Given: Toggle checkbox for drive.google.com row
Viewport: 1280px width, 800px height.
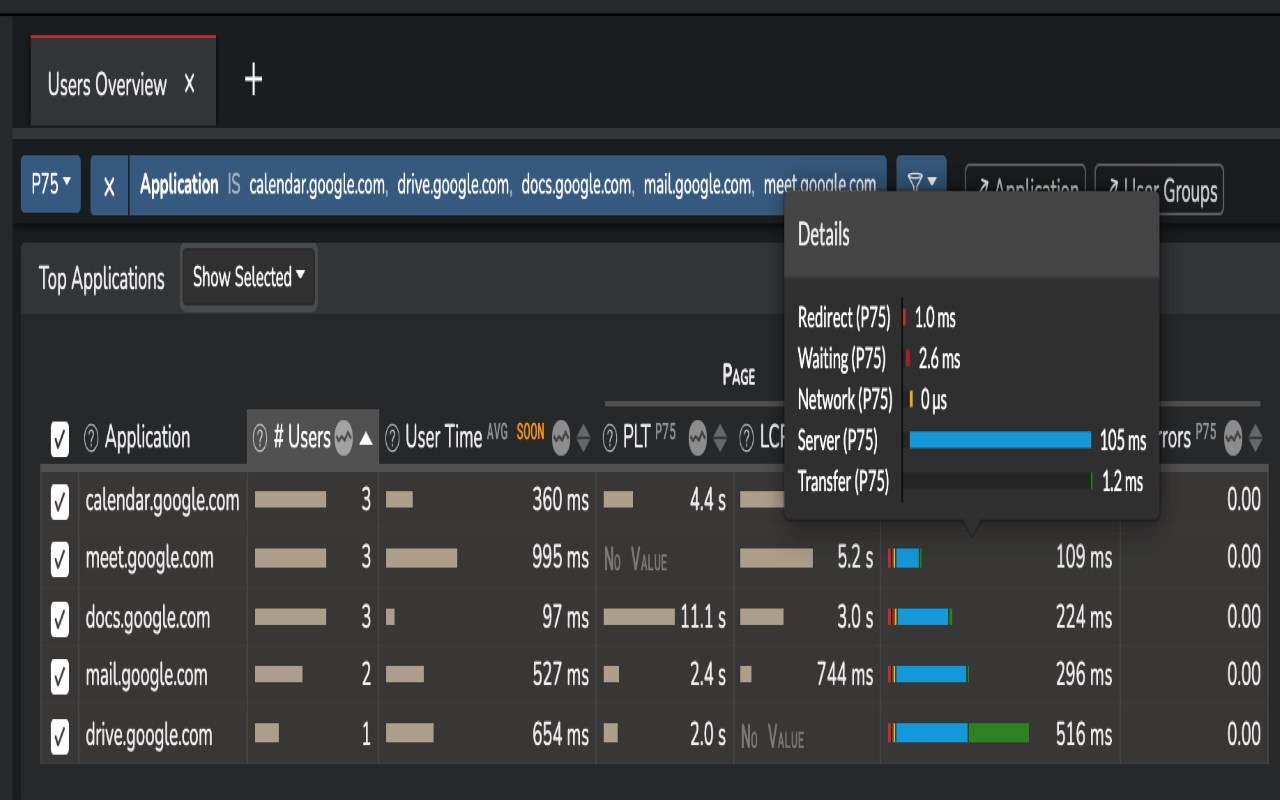Looking at the screenshot, I should click(60, 737).
